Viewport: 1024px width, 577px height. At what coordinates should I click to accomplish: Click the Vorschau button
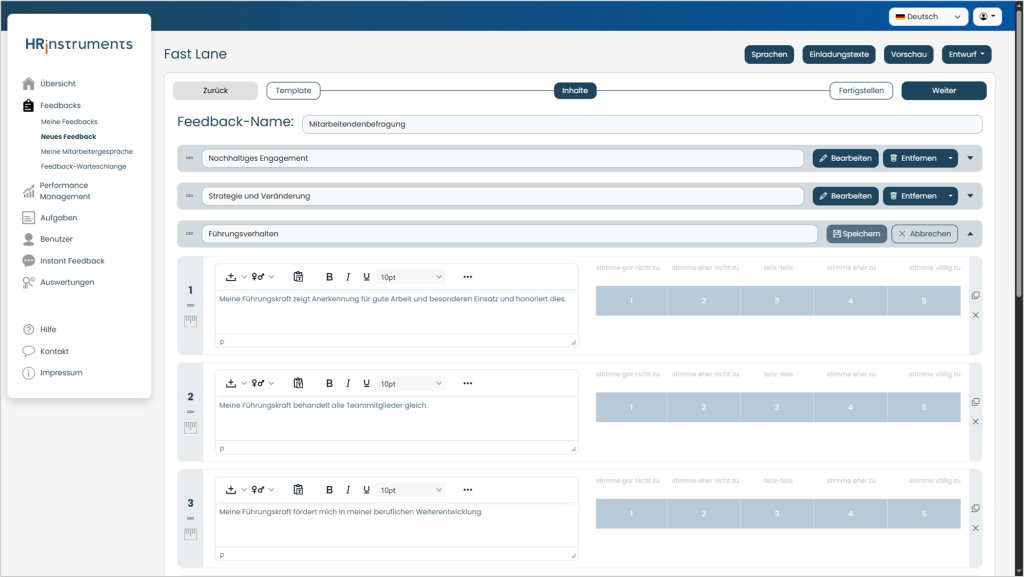[x=908, y=54]
